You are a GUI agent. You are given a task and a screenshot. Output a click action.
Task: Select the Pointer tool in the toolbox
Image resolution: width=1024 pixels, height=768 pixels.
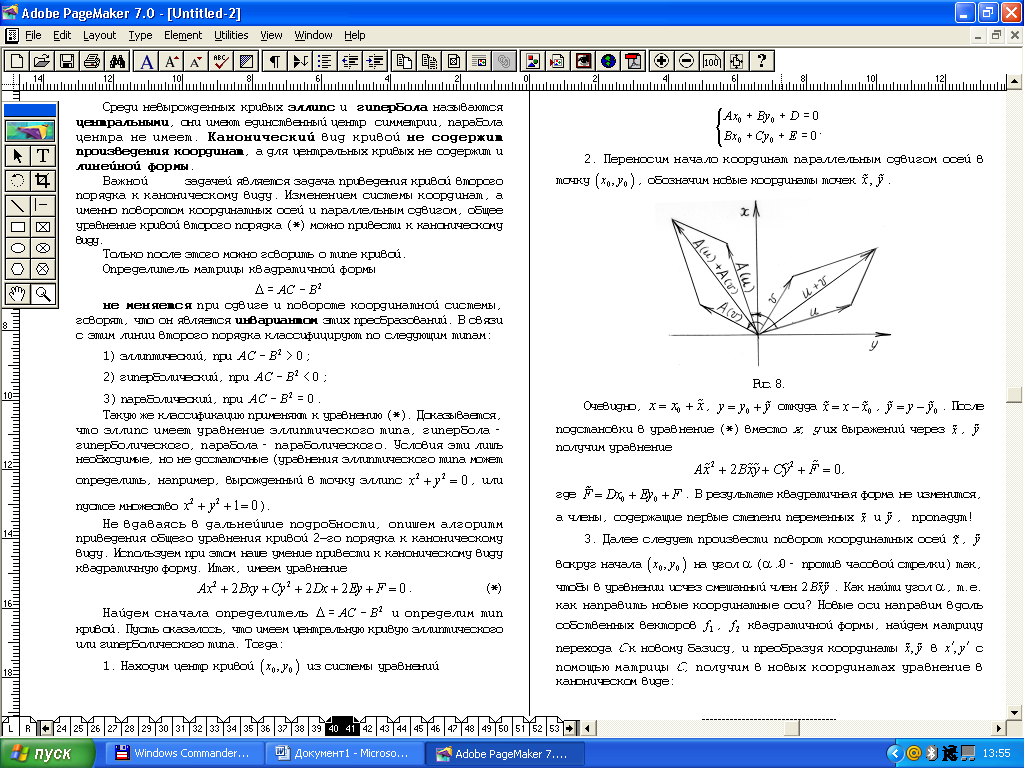point(18,155)
